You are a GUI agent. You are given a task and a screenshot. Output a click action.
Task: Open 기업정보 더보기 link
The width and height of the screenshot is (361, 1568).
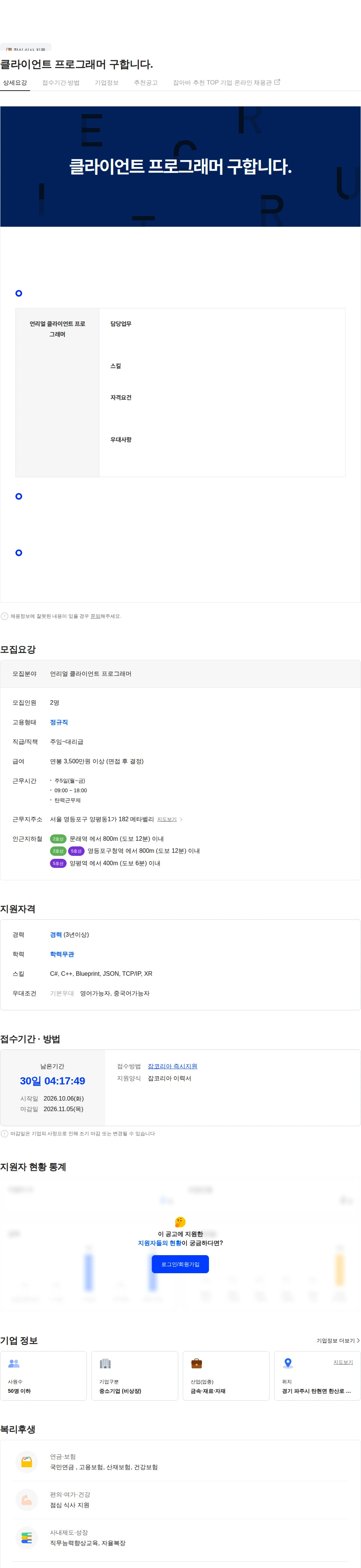coord(338,1341)
